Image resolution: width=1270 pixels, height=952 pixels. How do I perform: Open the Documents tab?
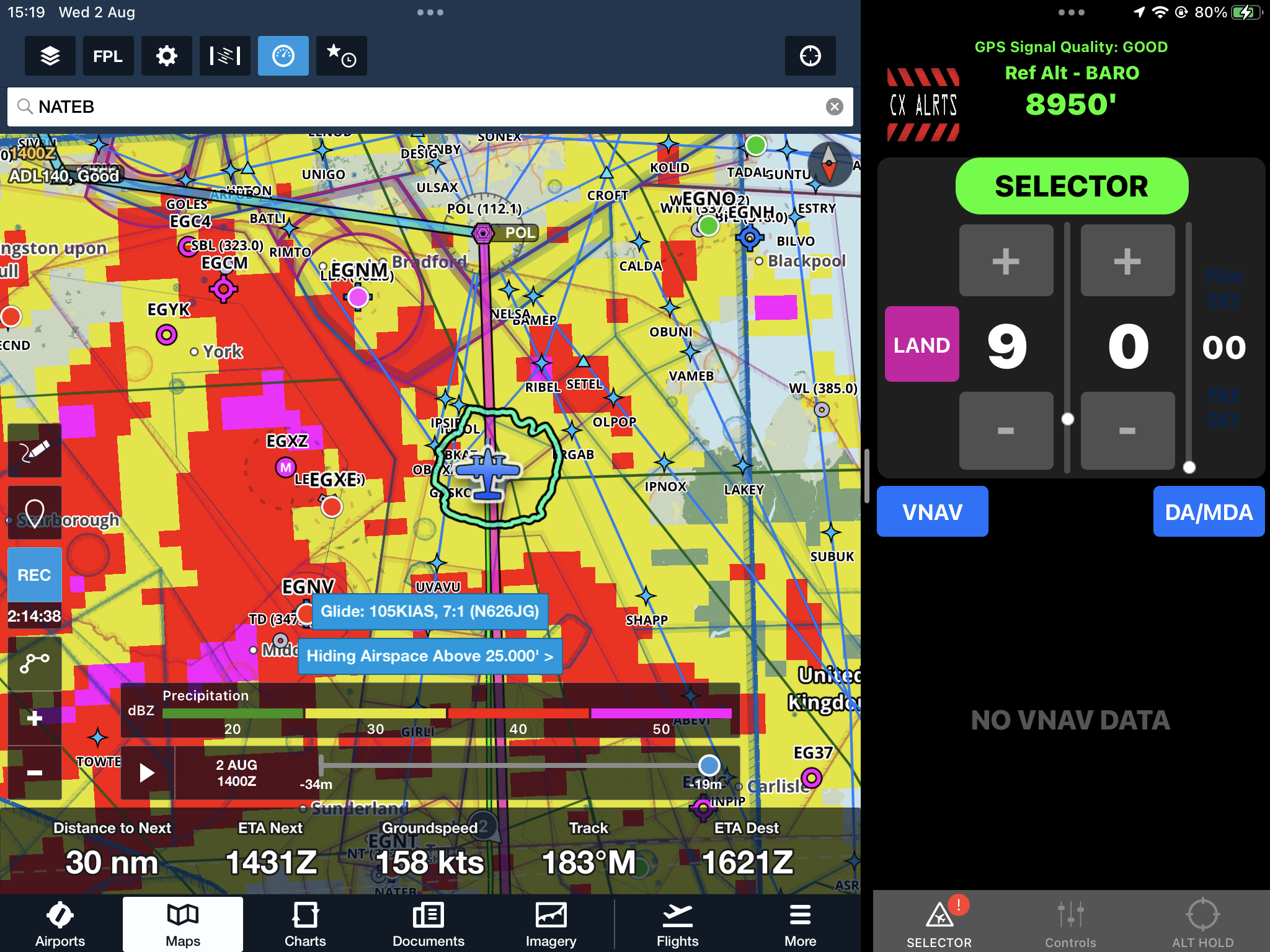pyautogui.click(x=429, y=924)
